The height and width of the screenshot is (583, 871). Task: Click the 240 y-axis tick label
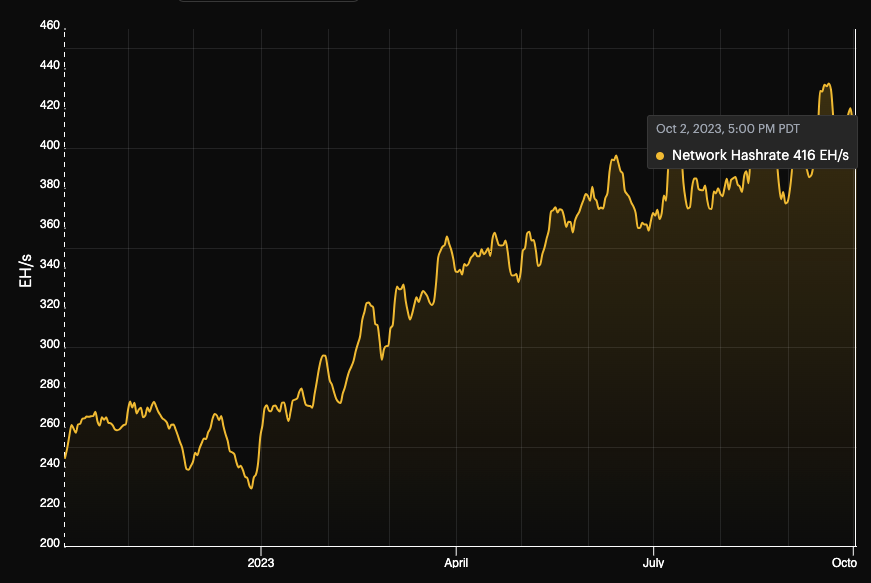[49, 463]
